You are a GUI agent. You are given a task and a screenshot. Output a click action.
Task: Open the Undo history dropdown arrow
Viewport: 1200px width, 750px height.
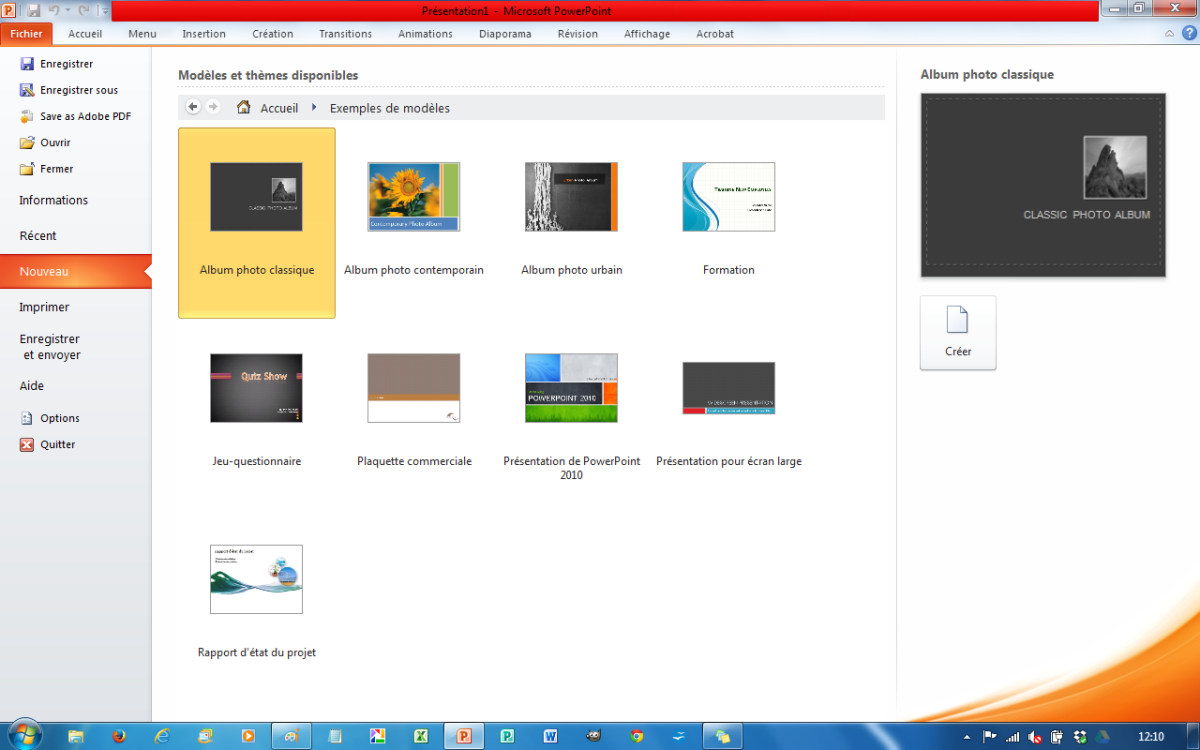tap(67, 11)
